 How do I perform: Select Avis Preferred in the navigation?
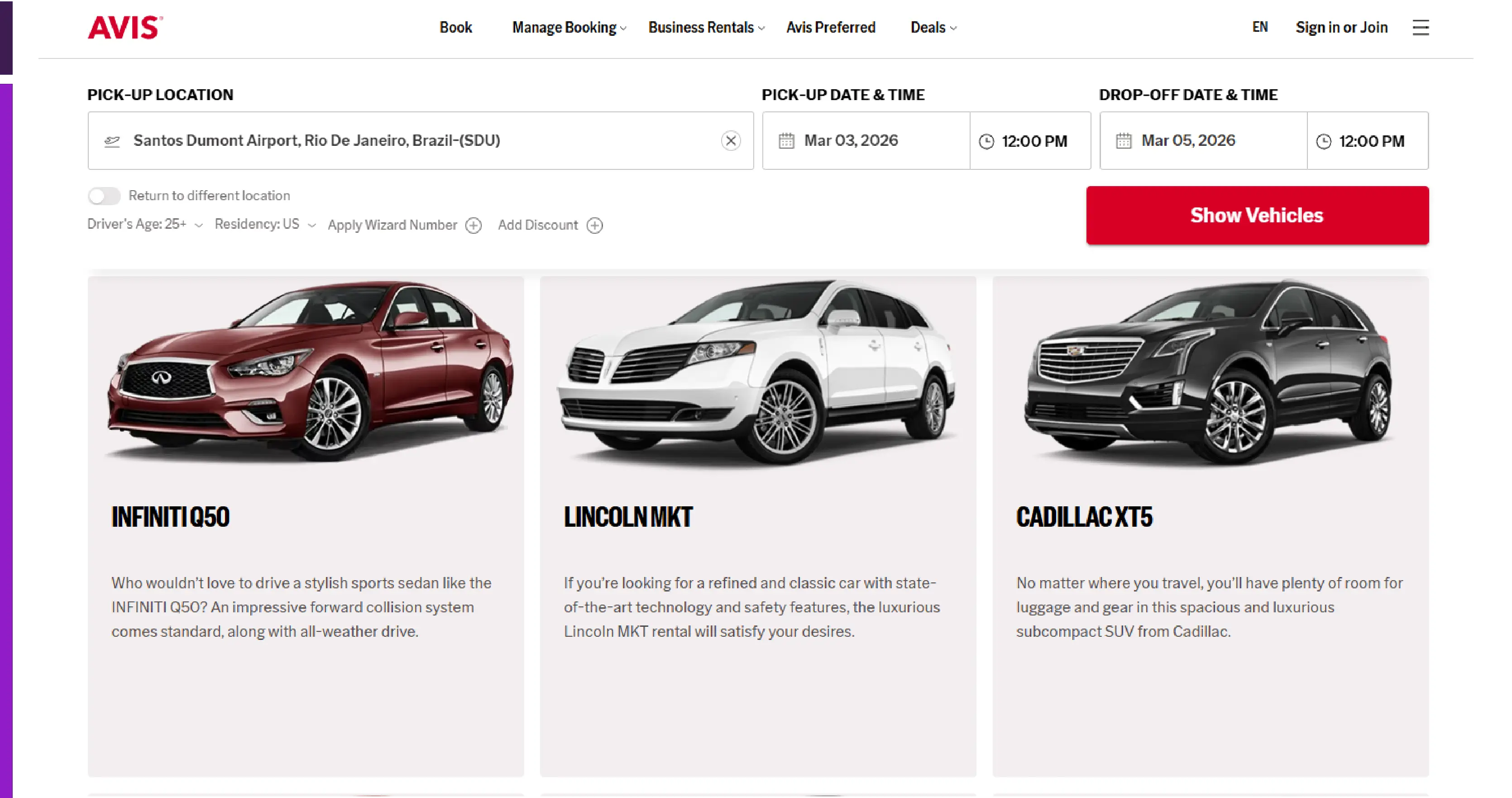point(831,28)
